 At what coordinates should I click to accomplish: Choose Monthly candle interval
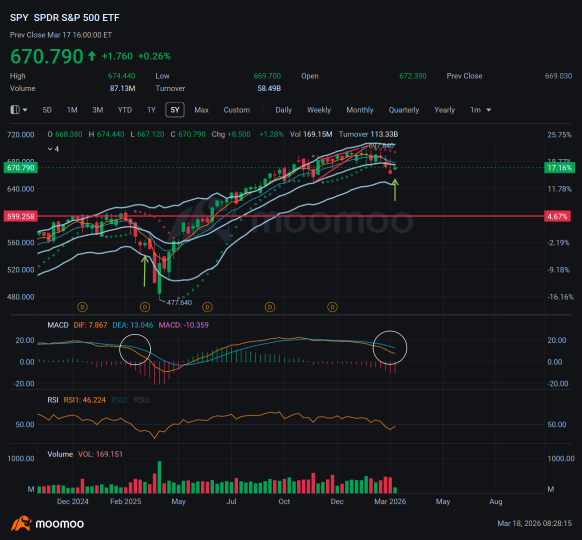click(x=360, y=110)
